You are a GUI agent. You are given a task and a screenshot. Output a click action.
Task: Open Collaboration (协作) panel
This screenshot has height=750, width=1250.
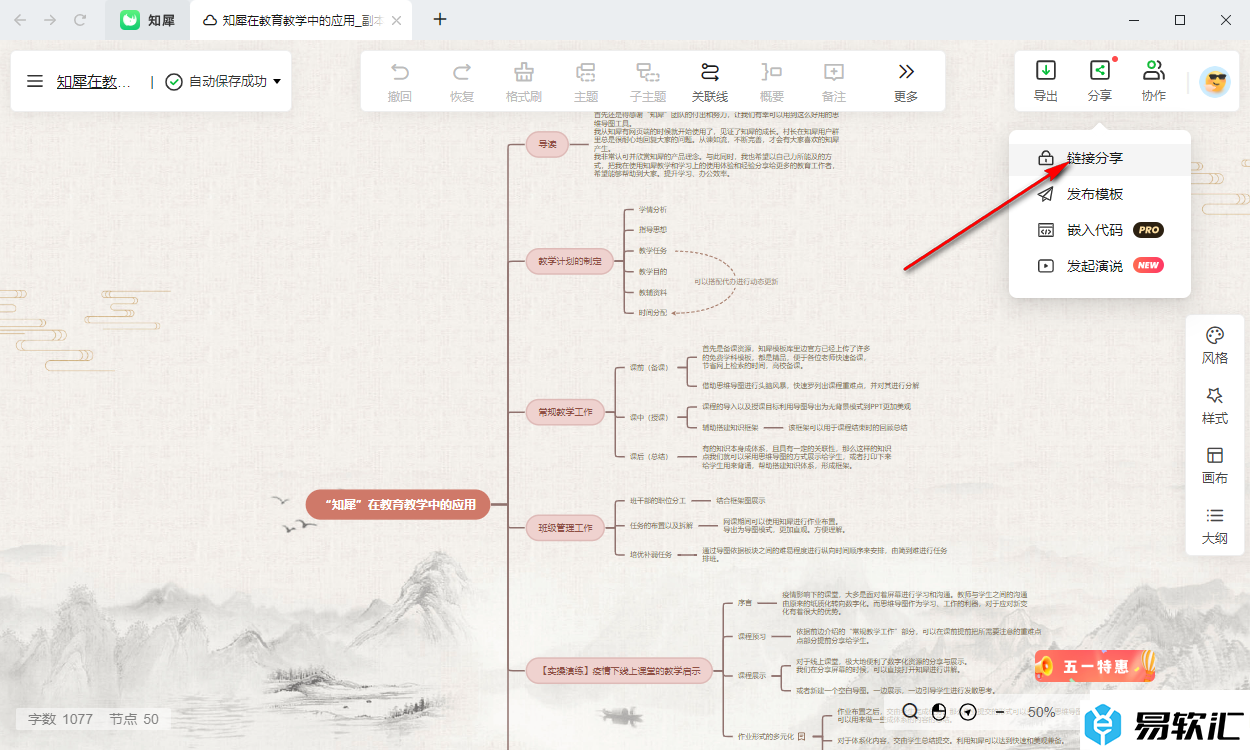tap(1154, 81)
